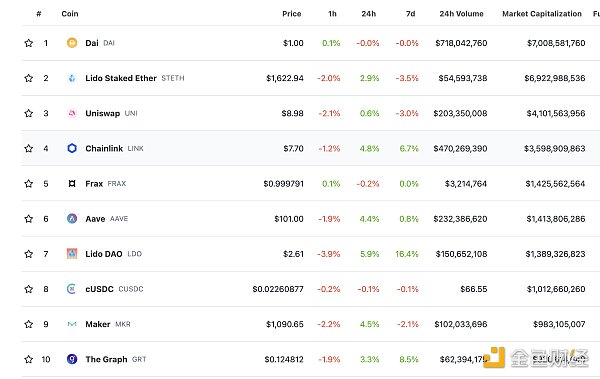
Task: Click the Aave ghost logo icon
Action: tap(72, 219)
